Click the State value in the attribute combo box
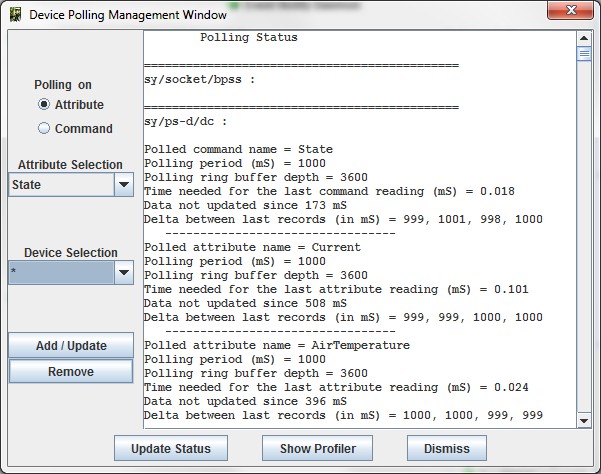 60,185
